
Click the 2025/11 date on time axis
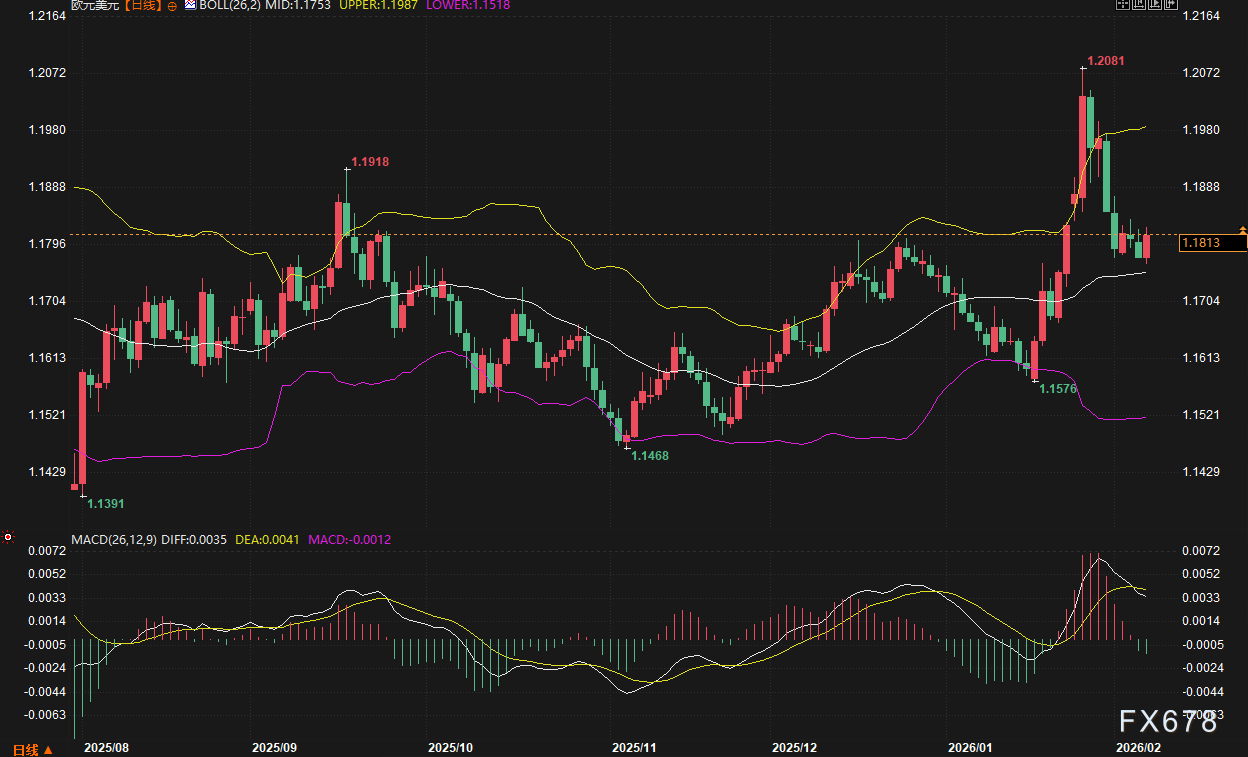(x=632, y=747)
